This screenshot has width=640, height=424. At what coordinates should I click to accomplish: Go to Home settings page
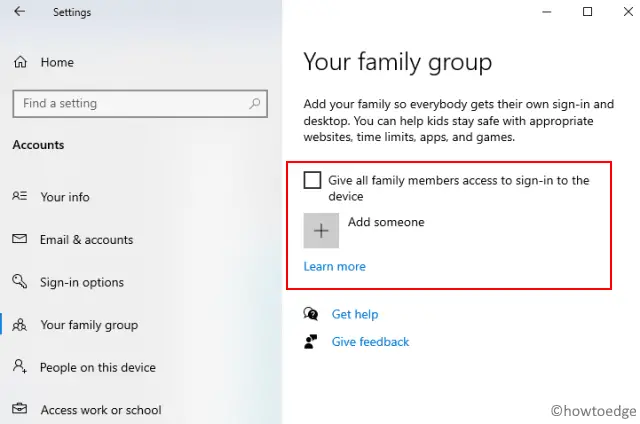57,62
